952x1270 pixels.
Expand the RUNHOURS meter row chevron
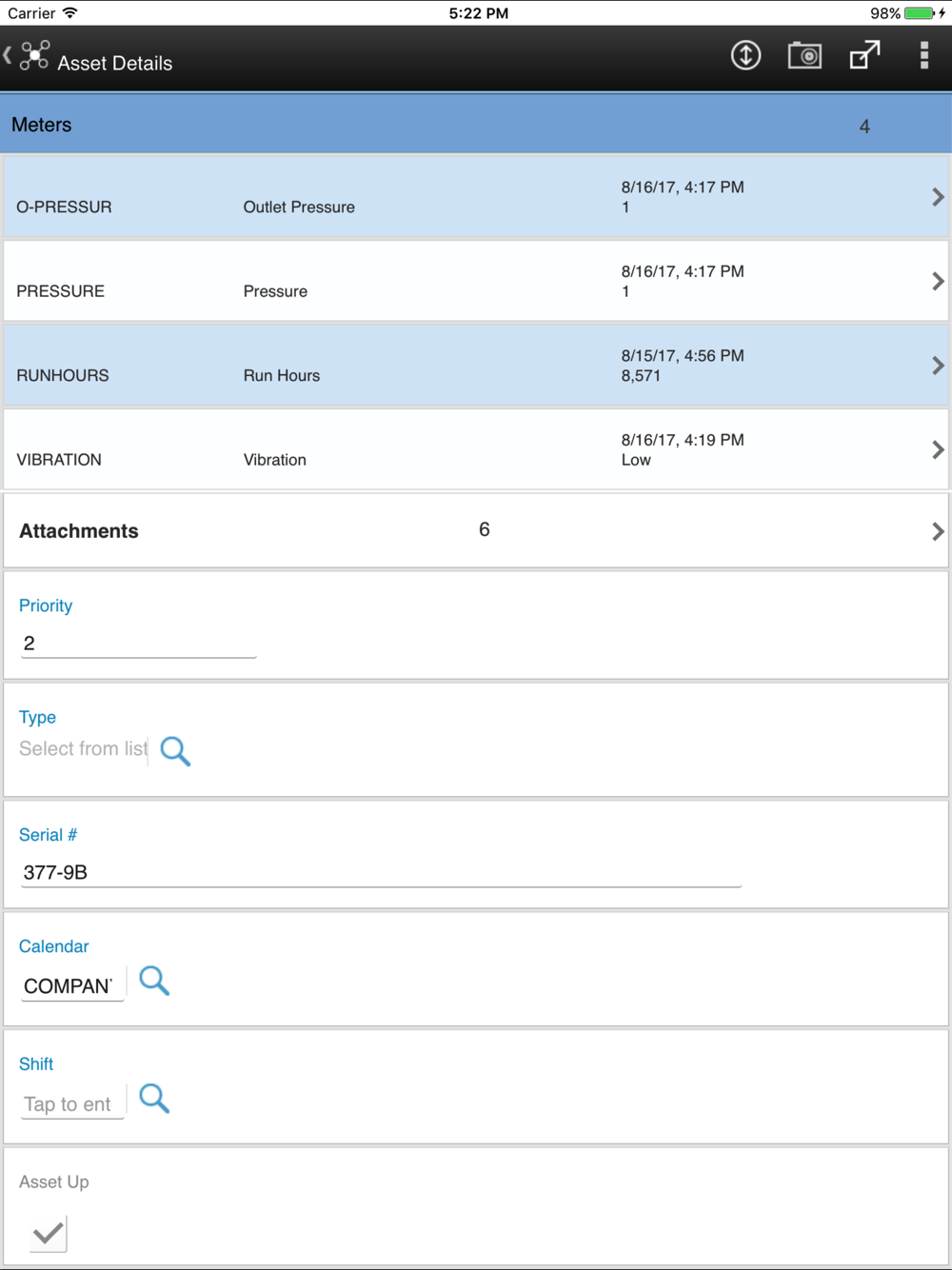[938, 366]
